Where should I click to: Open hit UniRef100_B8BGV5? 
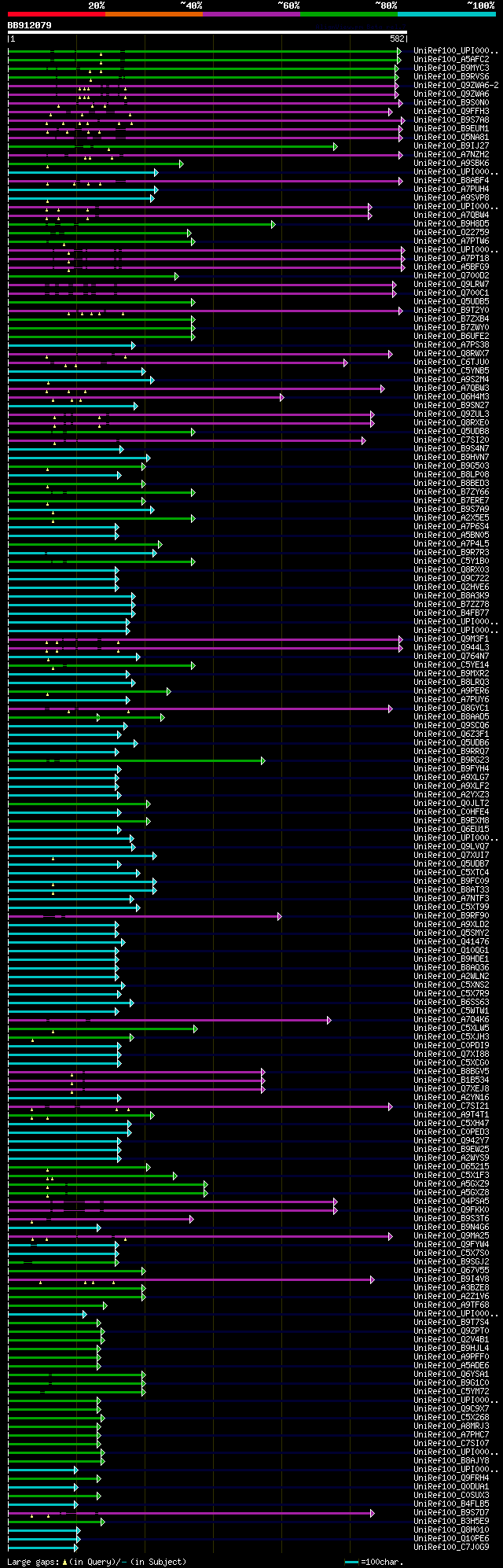click(x=451, y=1071)
